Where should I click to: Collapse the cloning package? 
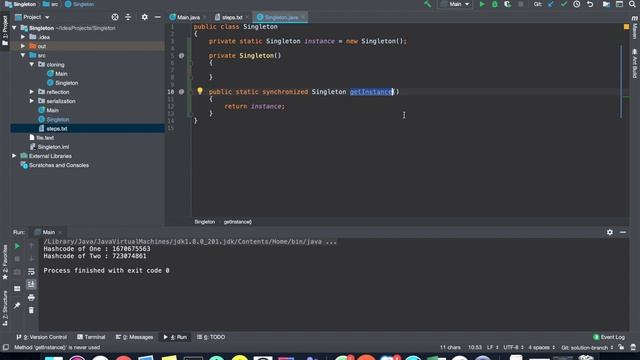pos(32,64)
